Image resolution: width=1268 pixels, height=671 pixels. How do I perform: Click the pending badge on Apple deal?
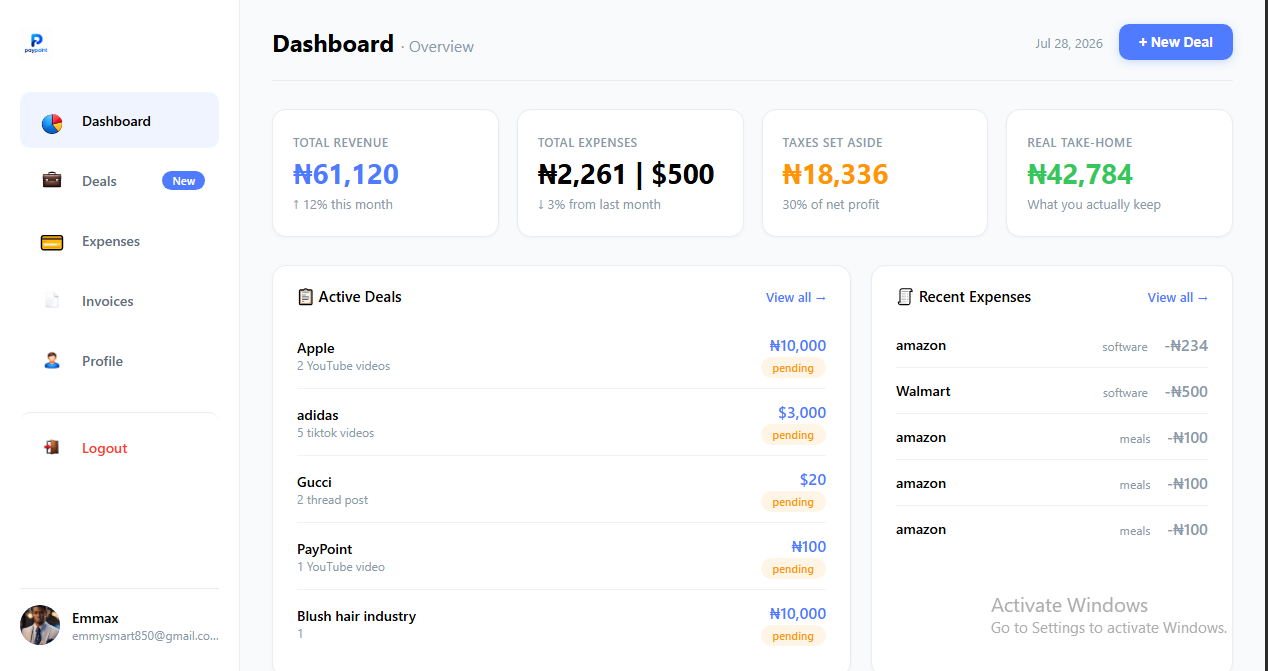[793, 368]
